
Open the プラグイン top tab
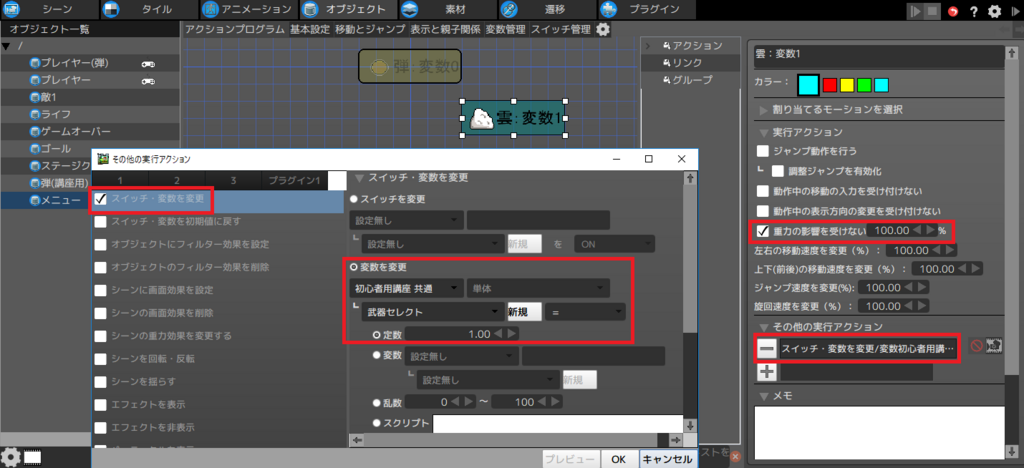pyautogui.click(x=647, y=9)
